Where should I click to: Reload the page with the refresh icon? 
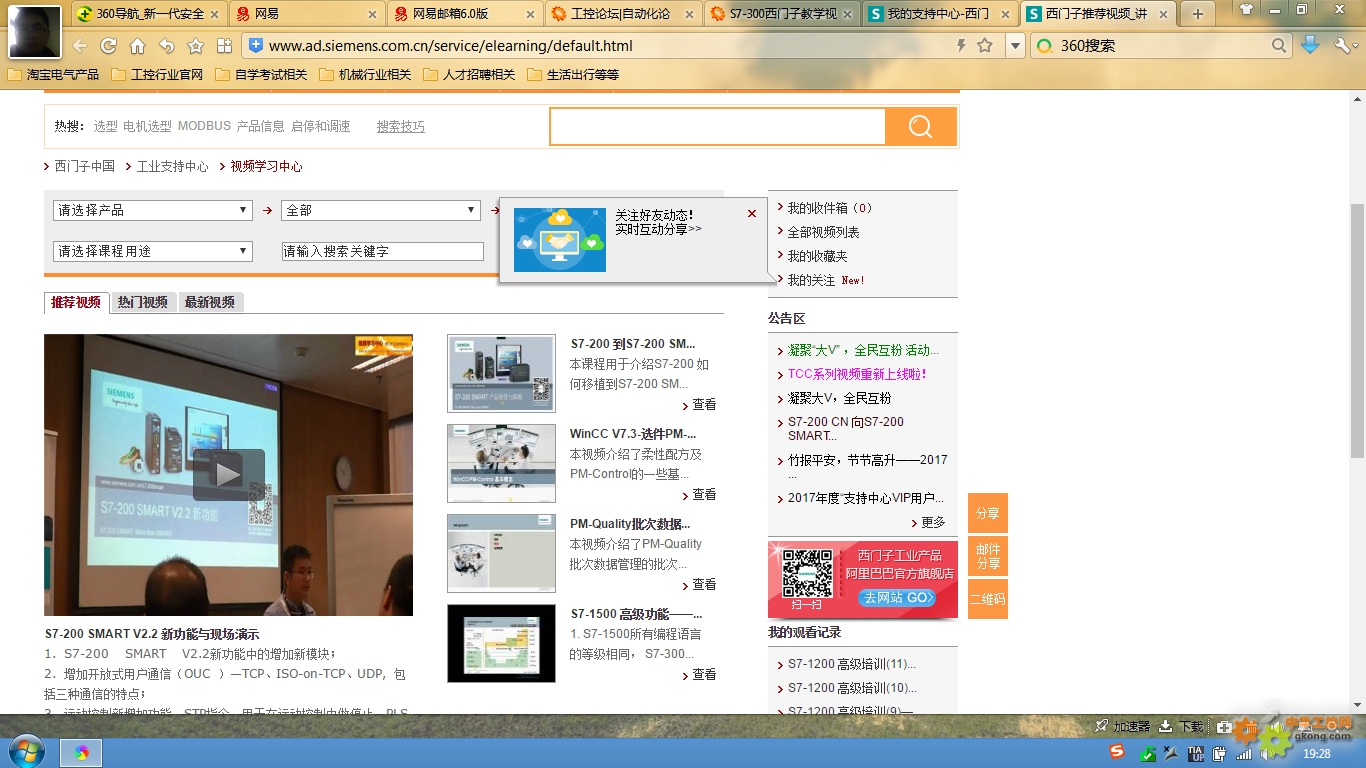coord(108,46)
